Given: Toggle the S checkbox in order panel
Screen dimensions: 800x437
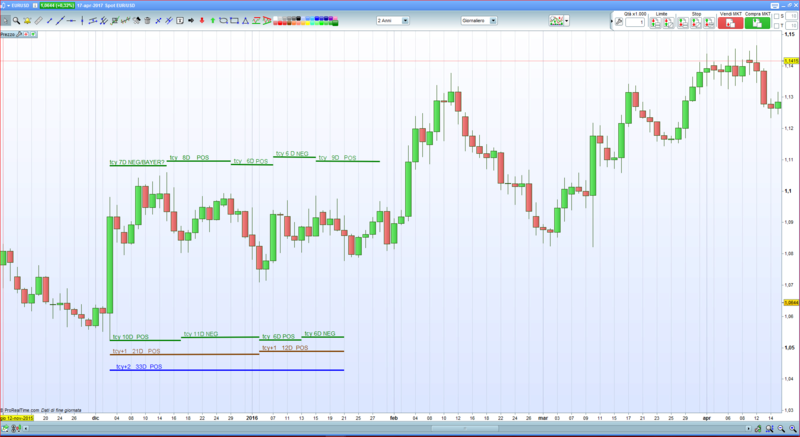Looking at the screenshot, I should pos(777,16).
